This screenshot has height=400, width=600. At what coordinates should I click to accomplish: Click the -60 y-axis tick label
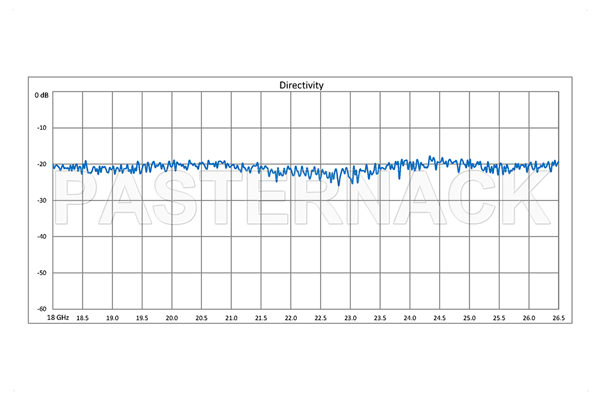tap(42, 308)
